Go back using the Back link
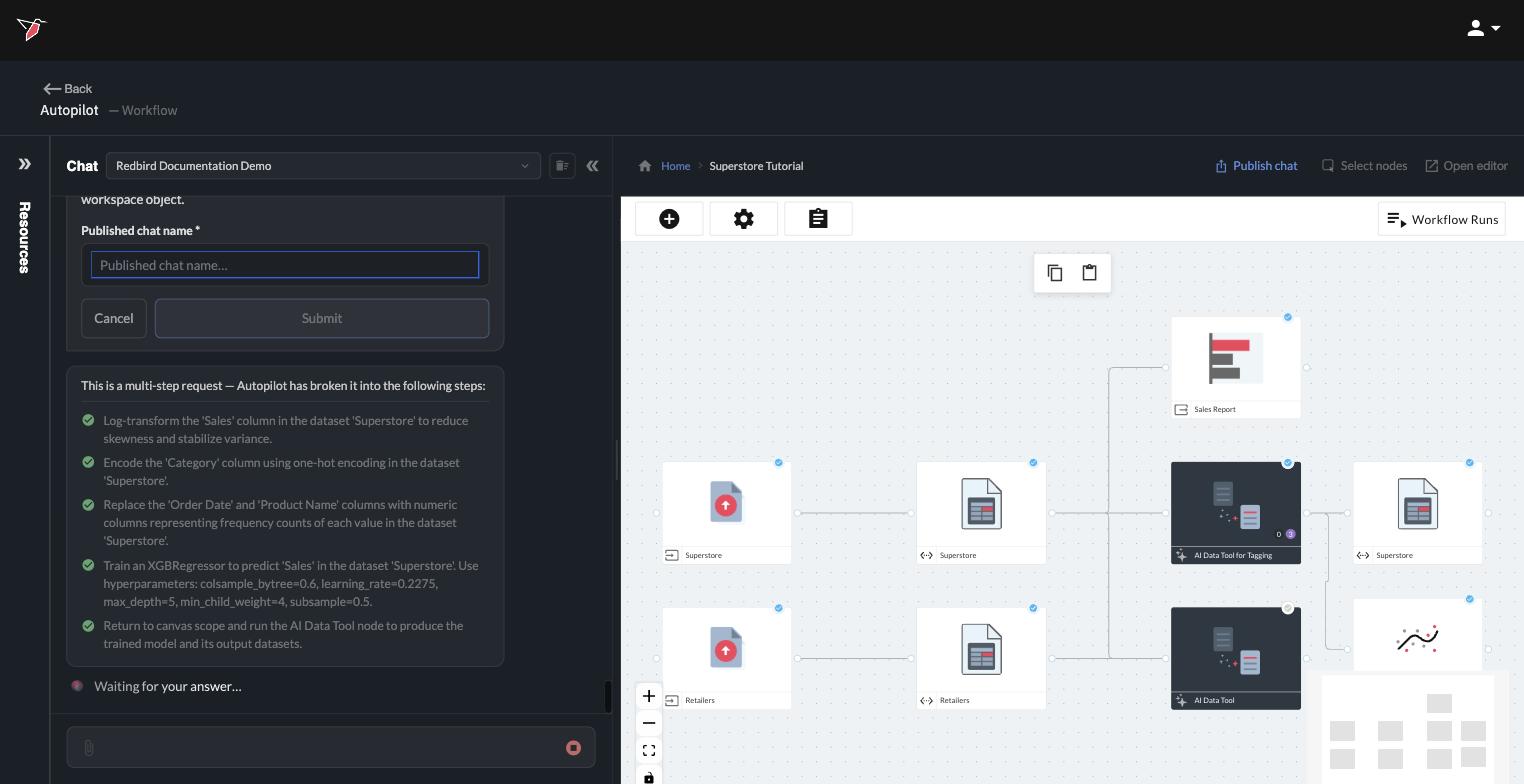 click(x=67, y=89)
